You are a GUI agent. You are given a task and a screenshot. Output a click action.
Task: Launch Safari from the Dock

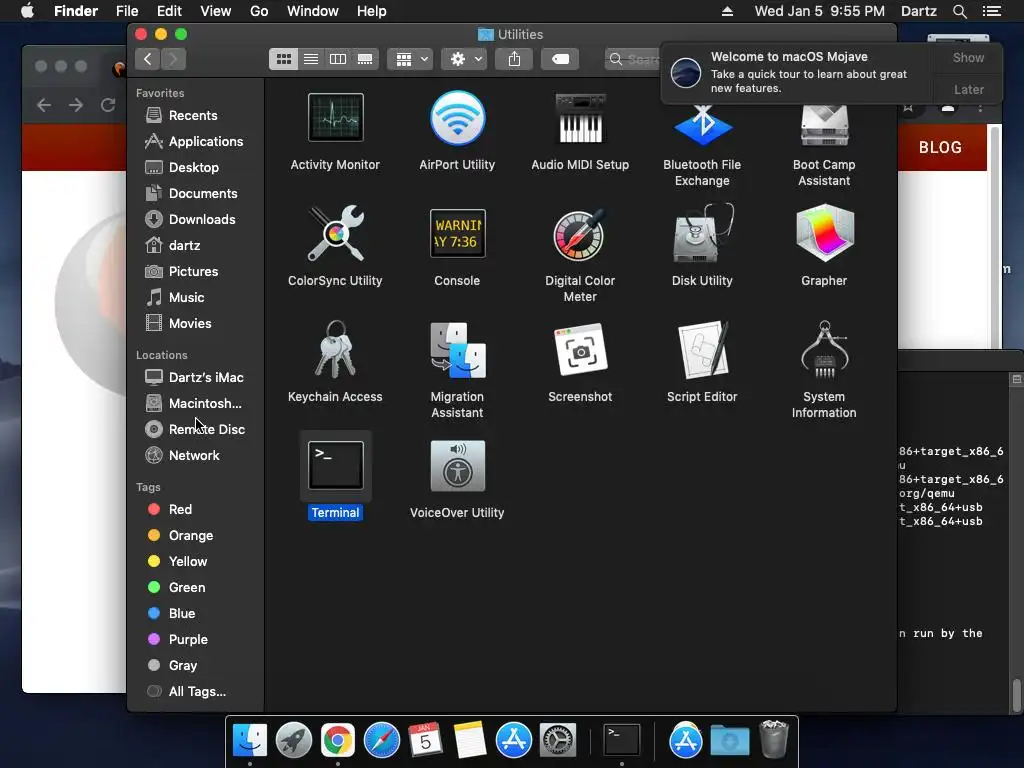coord(381,741)
